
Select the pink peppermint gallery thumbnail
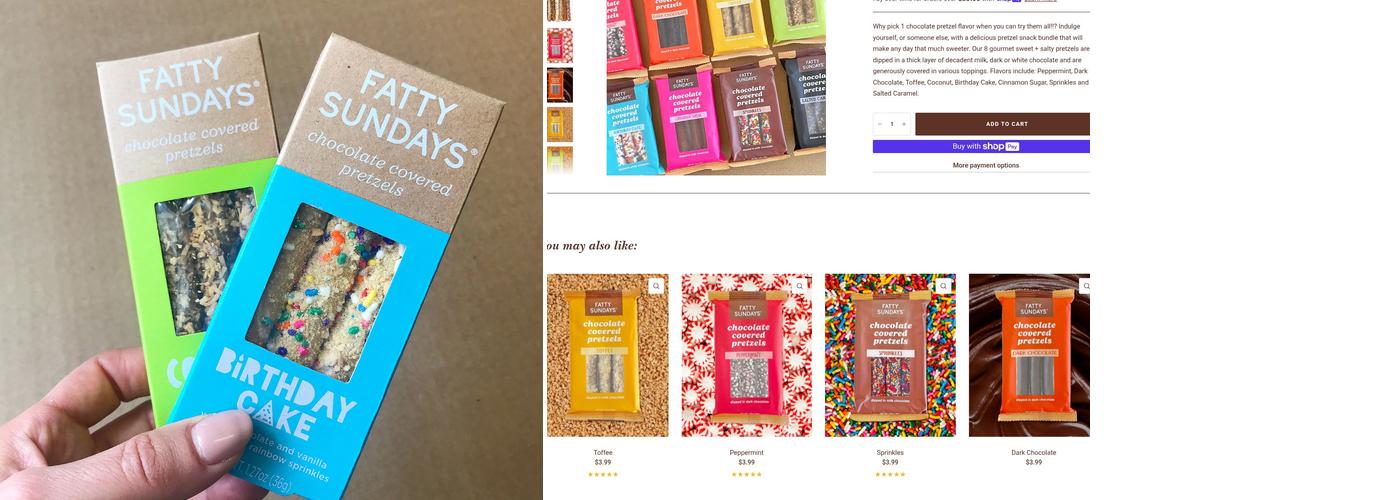[560, 46]
